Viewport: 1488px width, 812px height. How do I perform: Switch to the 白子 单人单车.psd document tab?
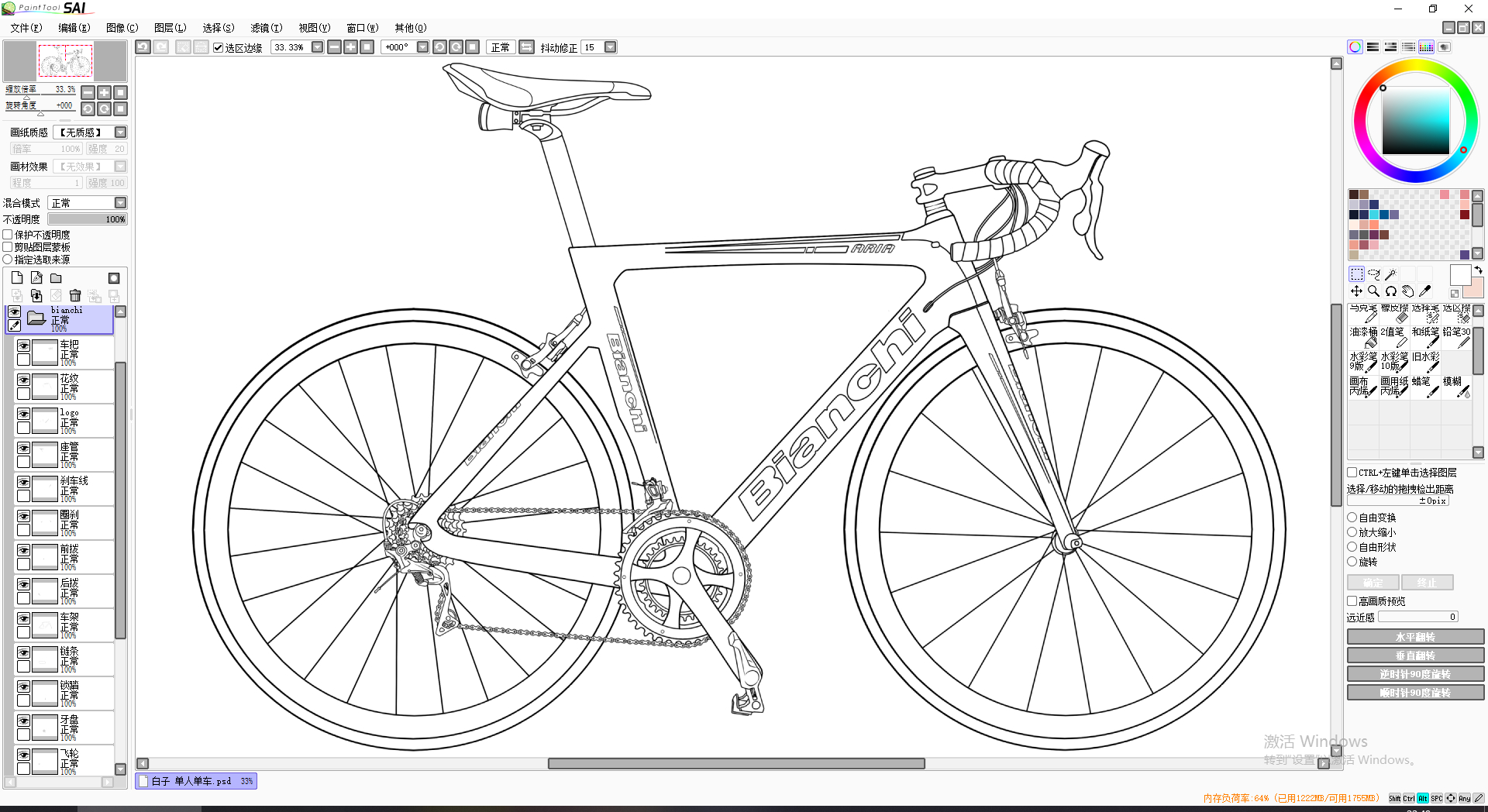tap(196, 781)
